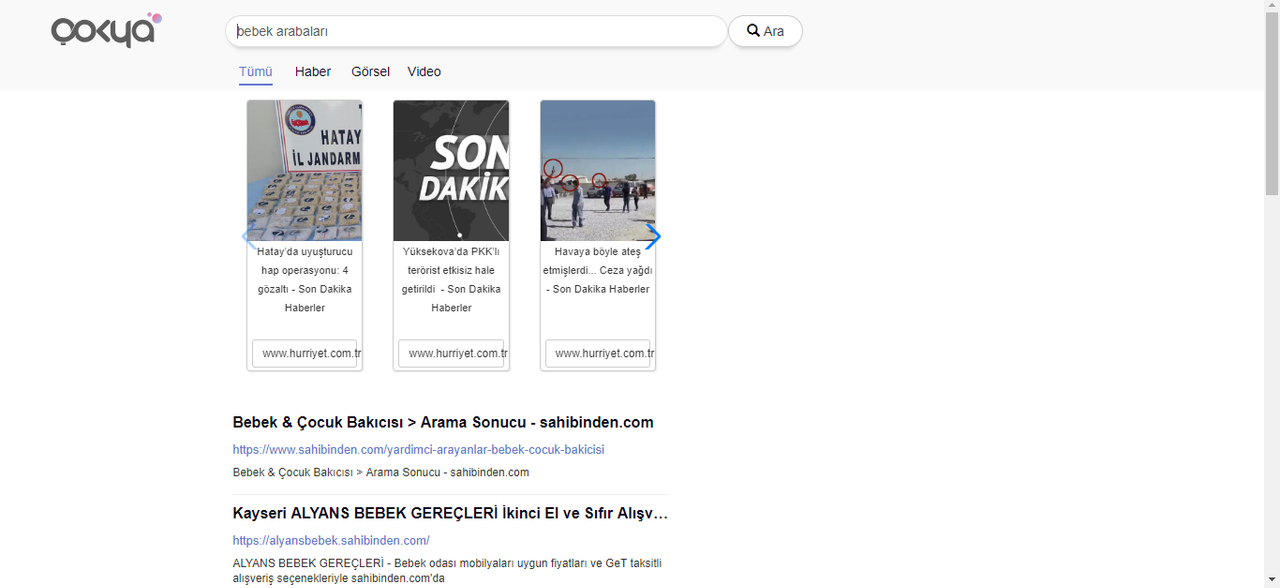Viewport: 1280px width, 588px height.
Task: Open the 'Havaya böyle ateş' news photo
Action: [x=598, y=171]
